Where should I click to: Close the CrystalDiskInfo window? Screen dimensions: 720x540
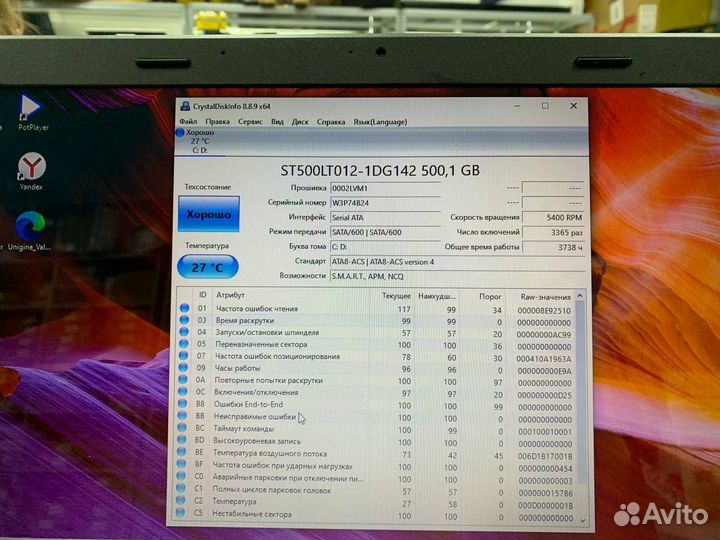[574, 106]
